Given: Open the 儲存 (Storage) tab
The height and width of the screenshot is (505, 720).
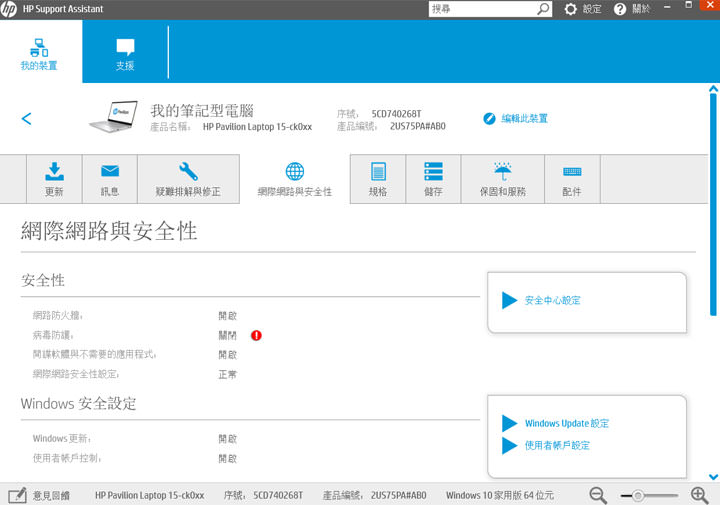Looking at the screenshot, I should pyautogui.click(x=432, y=179).
